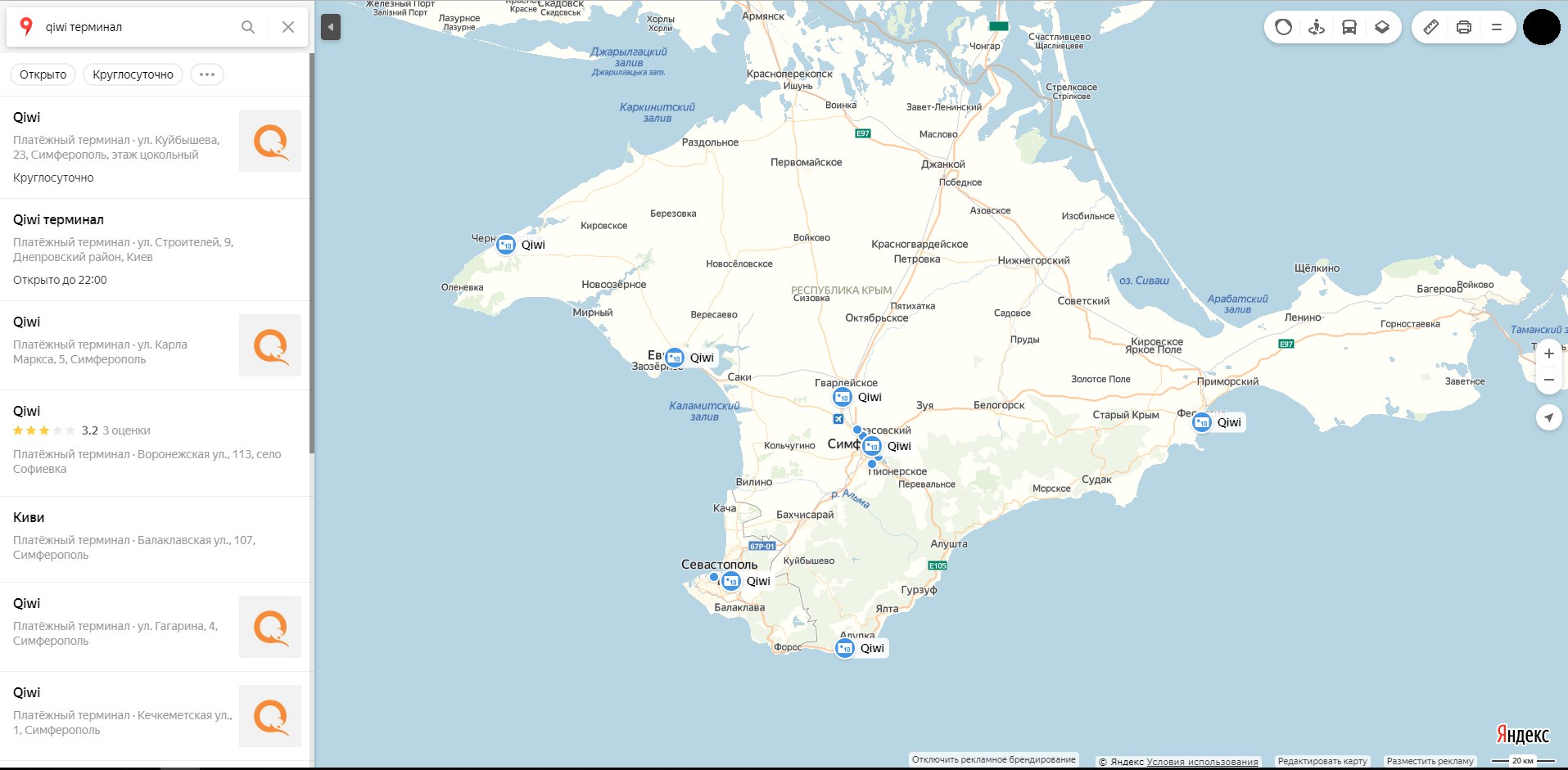This screenshot has width=1568, height=770.
Task: Open Qiwi logo thumbnail for Куйбышева result
Action: (x=270, y=141)
